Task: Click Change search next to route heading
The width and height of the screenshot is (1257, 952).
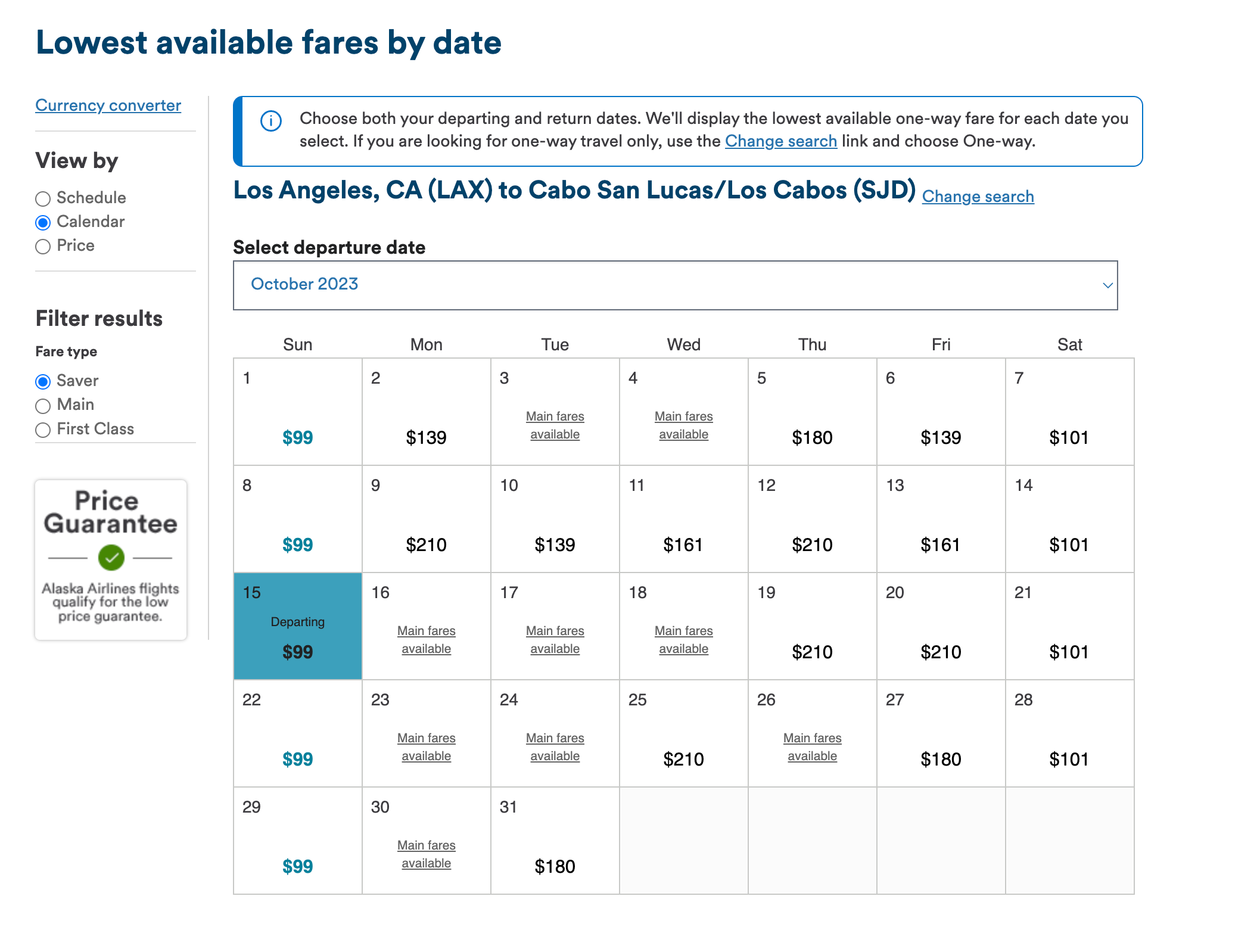Action: pos(978,197)
